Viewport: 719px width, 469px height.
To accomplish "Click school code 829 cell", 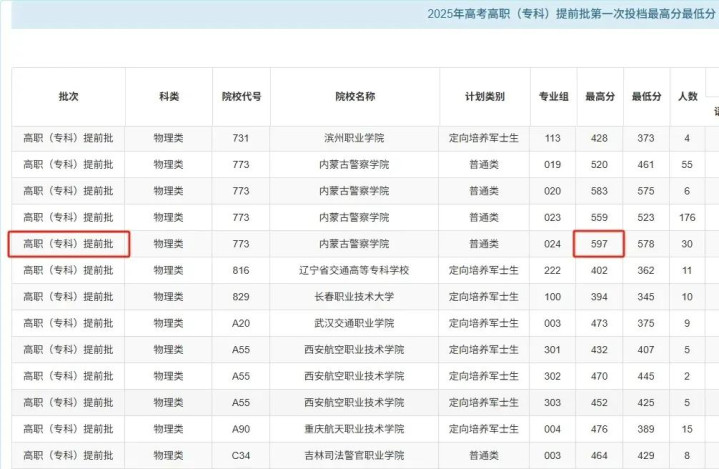I will tap(241, 297).
